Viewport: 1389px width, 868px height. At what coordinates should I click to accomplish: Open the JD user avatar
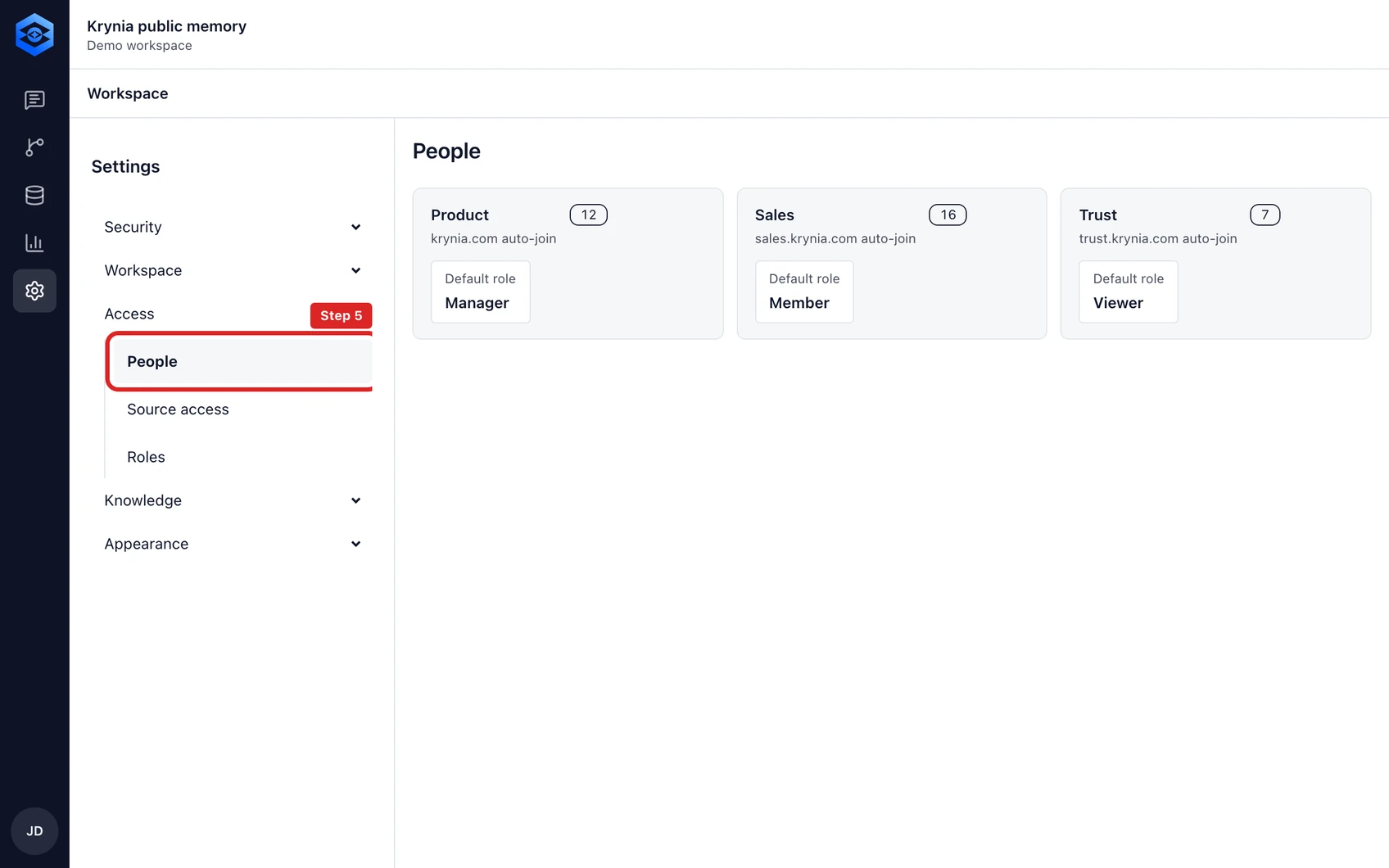pos(34,831)
